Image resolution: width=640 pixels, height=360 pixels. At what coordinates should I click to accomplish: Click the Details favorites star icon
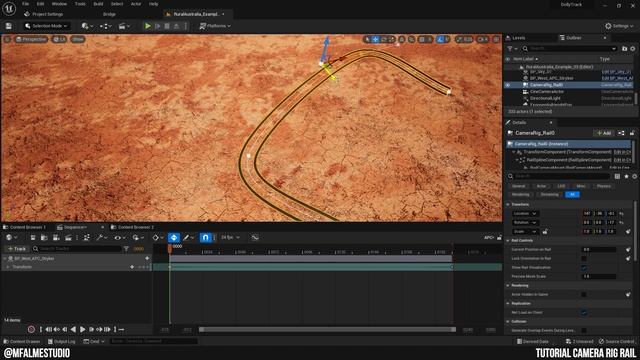[x=626, y=176]
